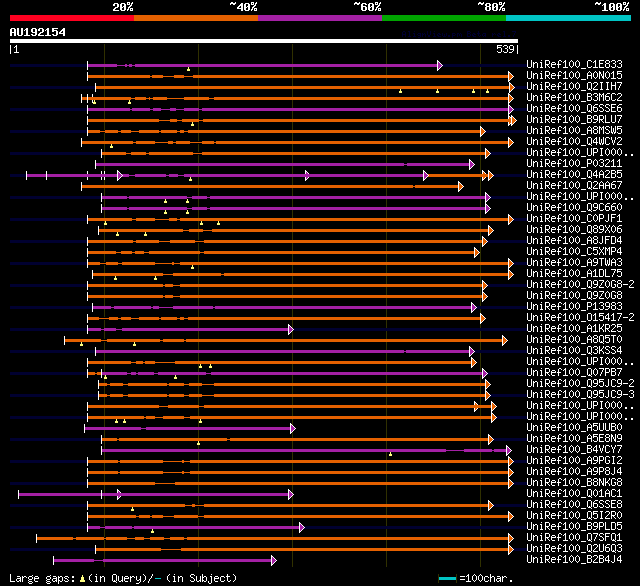640x586 pixels.
Task: Open hit UniRef100_B9RLU7
Action: pyautogui.click(x=574, y=119)
